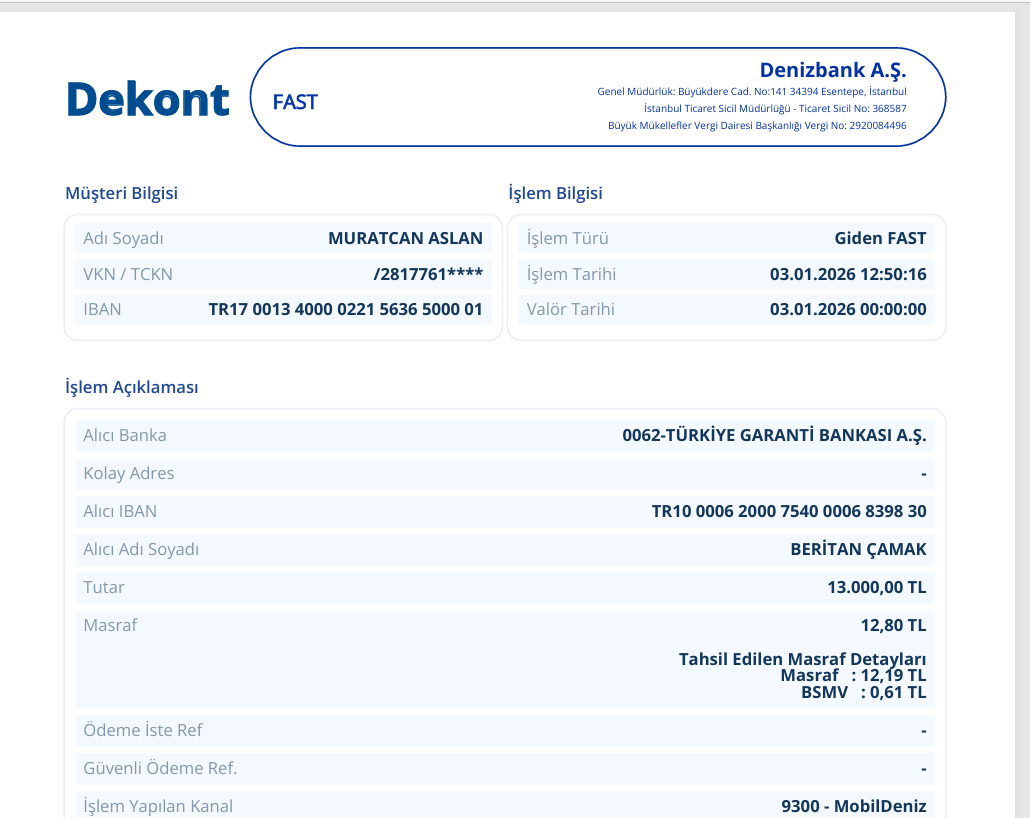Select the recipient name BERİTAN ÇAMAK
The height and width of the screenshot is (818, 1030).
(859, 549)
